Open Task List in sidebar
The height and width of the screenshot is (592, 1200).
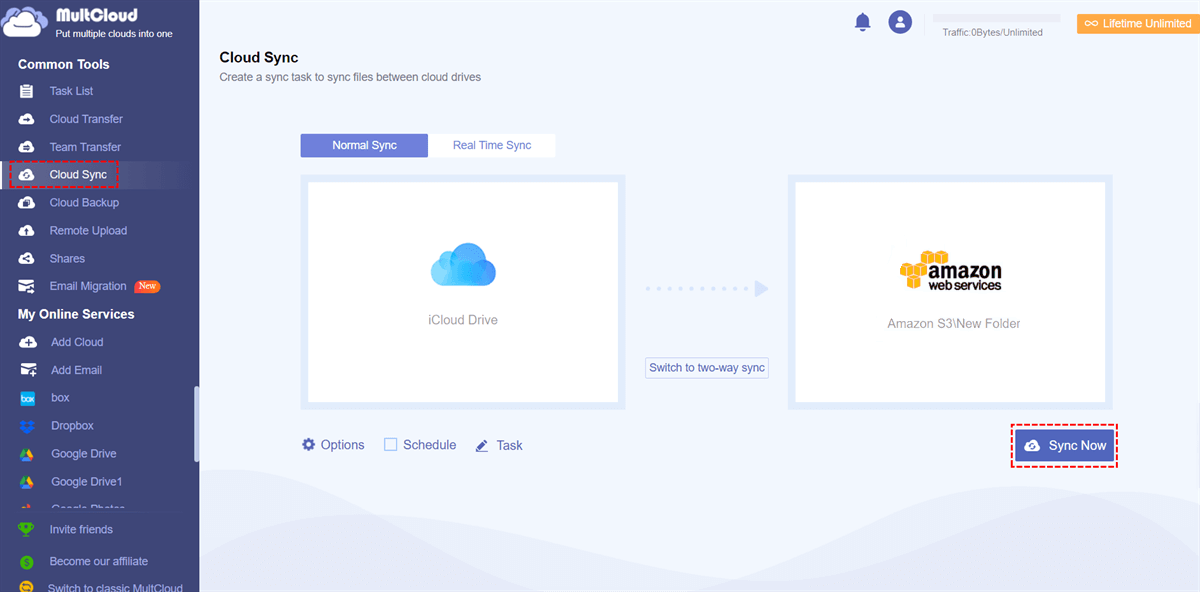72,91
